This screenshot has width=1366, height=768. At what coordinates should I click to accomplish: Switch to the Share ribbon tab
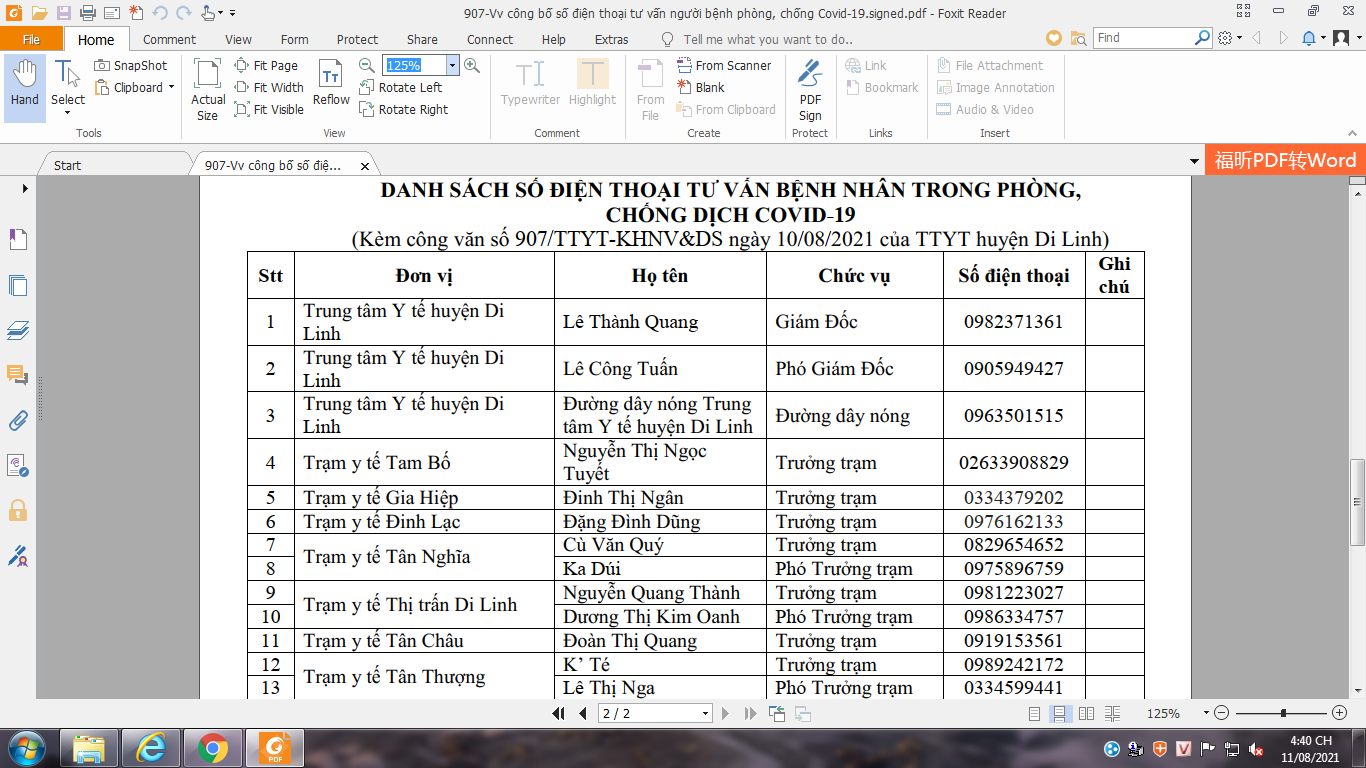422,39
